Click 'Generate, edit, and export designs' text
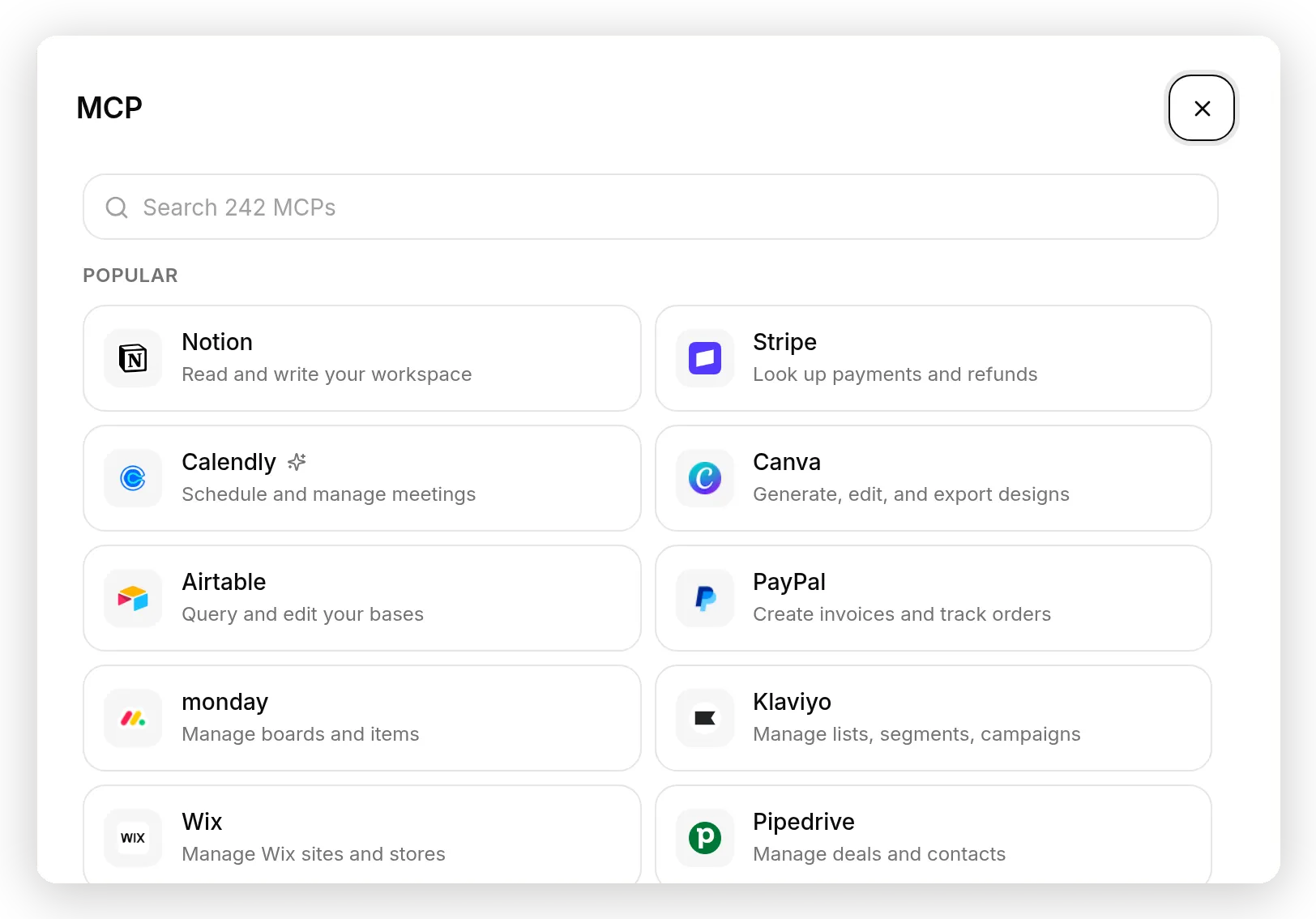Screen dimensions: 1316x919 [x=912, y=494]
